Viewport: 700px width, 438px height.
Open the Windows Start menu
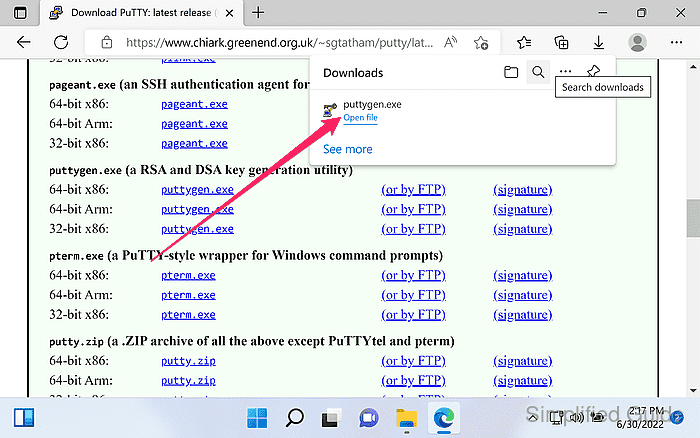click(257, 418)
